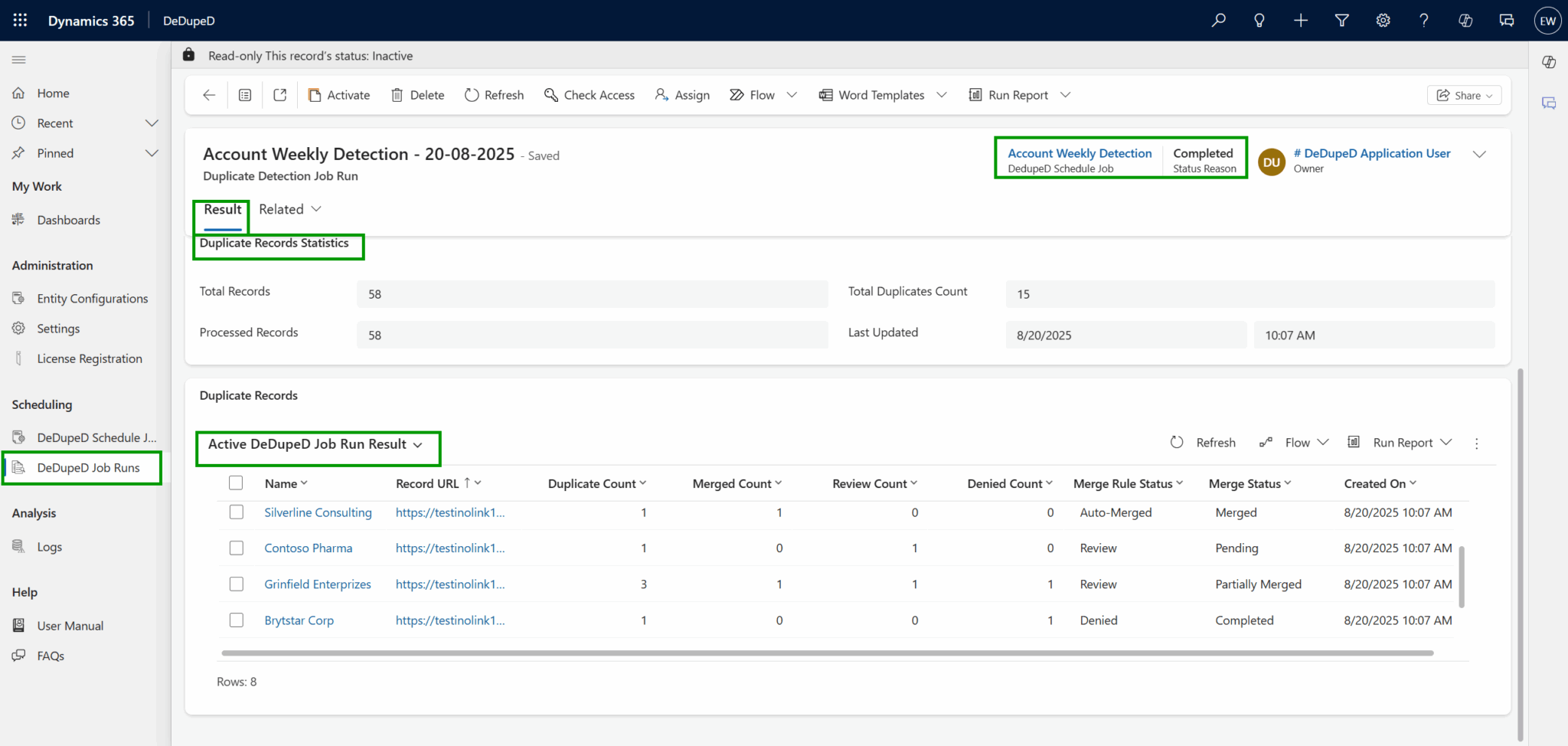Viewport: 1568px width, 746px height.
Task: Open the Silverline Consulting record link
Action: pyautogui.click(x=318, y=512)
